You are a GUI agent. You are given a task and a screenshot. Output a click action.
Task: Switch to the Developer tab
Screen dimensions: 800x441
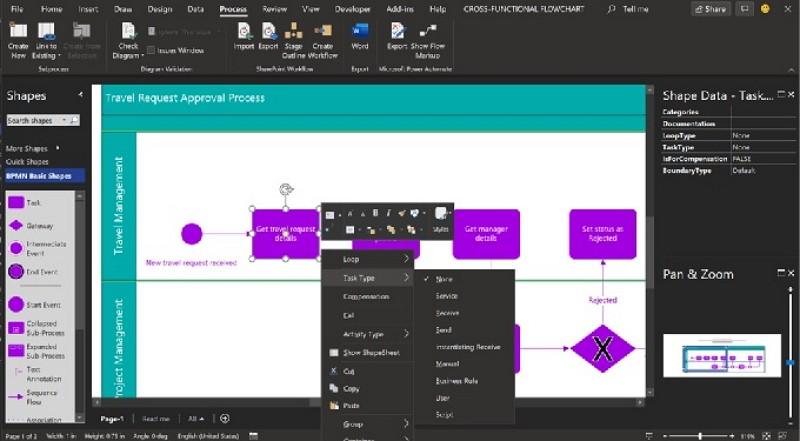[x=353, y=9]
